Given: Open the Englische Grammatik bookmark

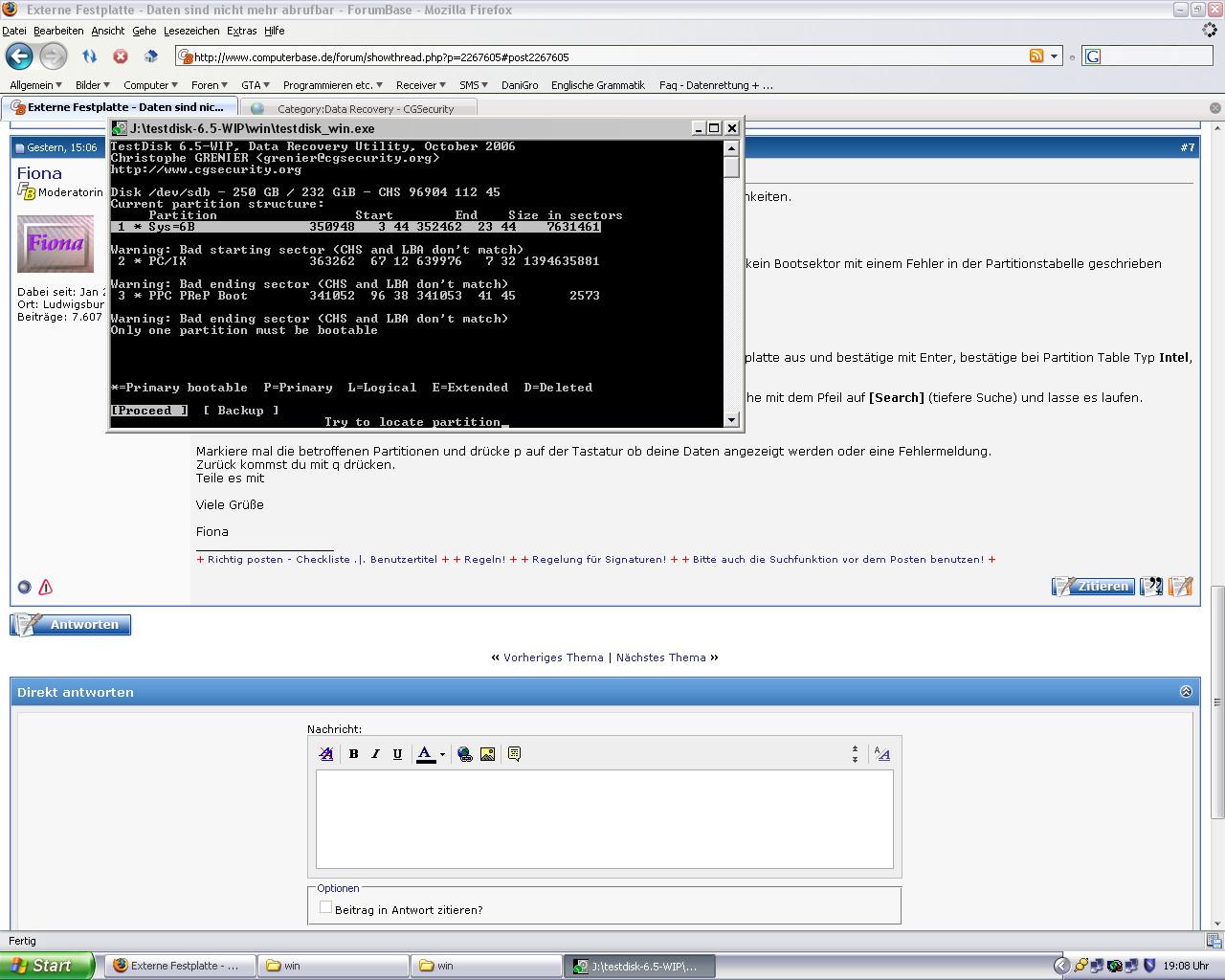Looking at the screenshot, I should point(598,85).
